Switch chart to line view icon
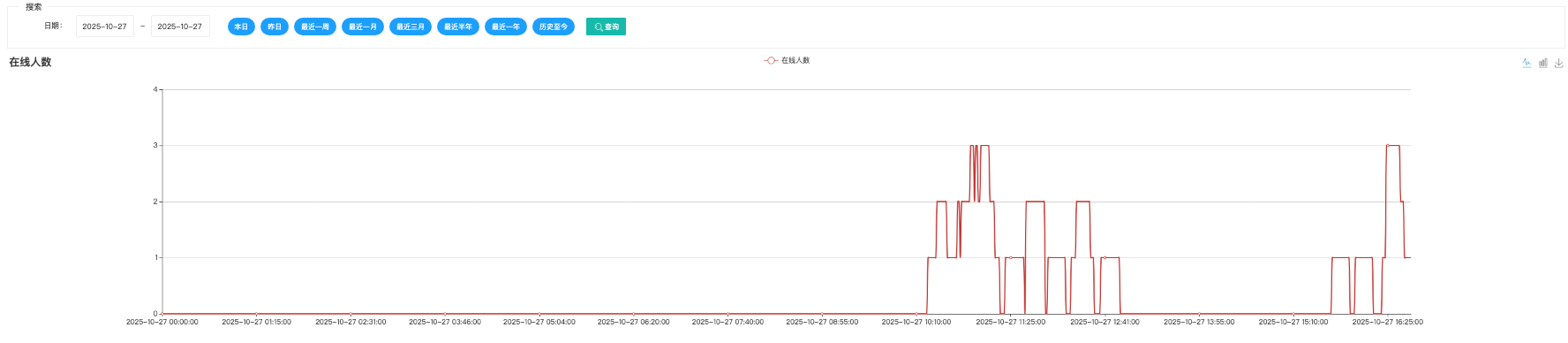 point(1527,63)
